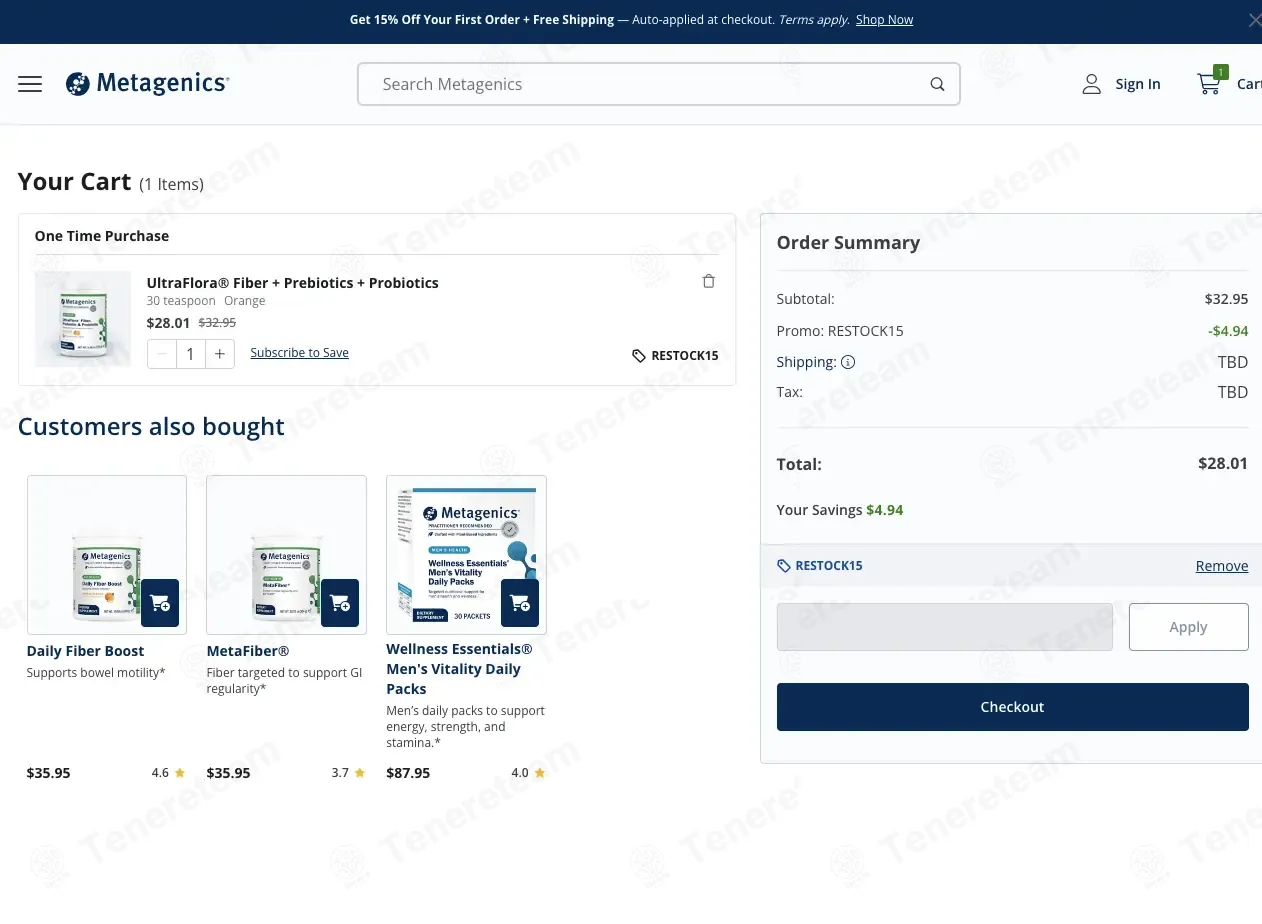Click the Shop Now banner link
Screen dimensions: 1262x924
point(884,20)
